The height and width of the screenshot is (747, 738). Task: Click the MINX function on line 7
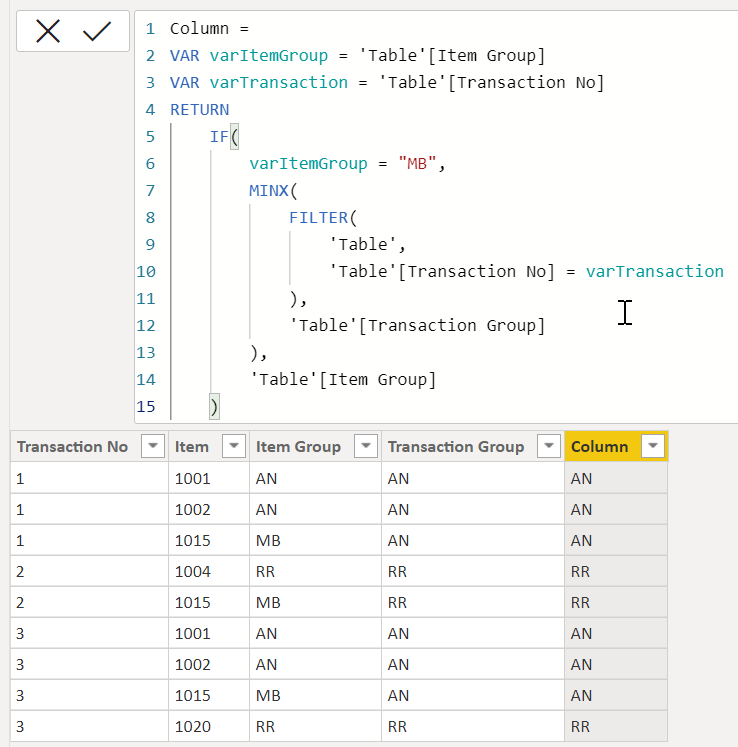[269, 191]
